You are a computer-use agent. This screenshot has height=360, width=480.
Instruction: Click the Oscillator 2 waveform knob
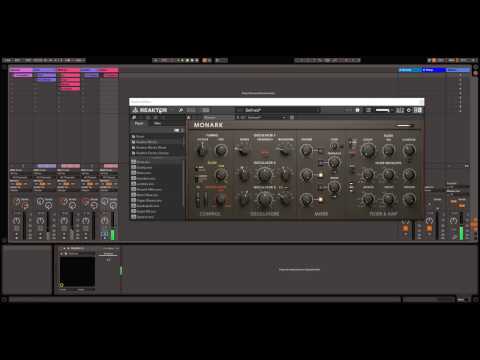[x=285, y=174]
